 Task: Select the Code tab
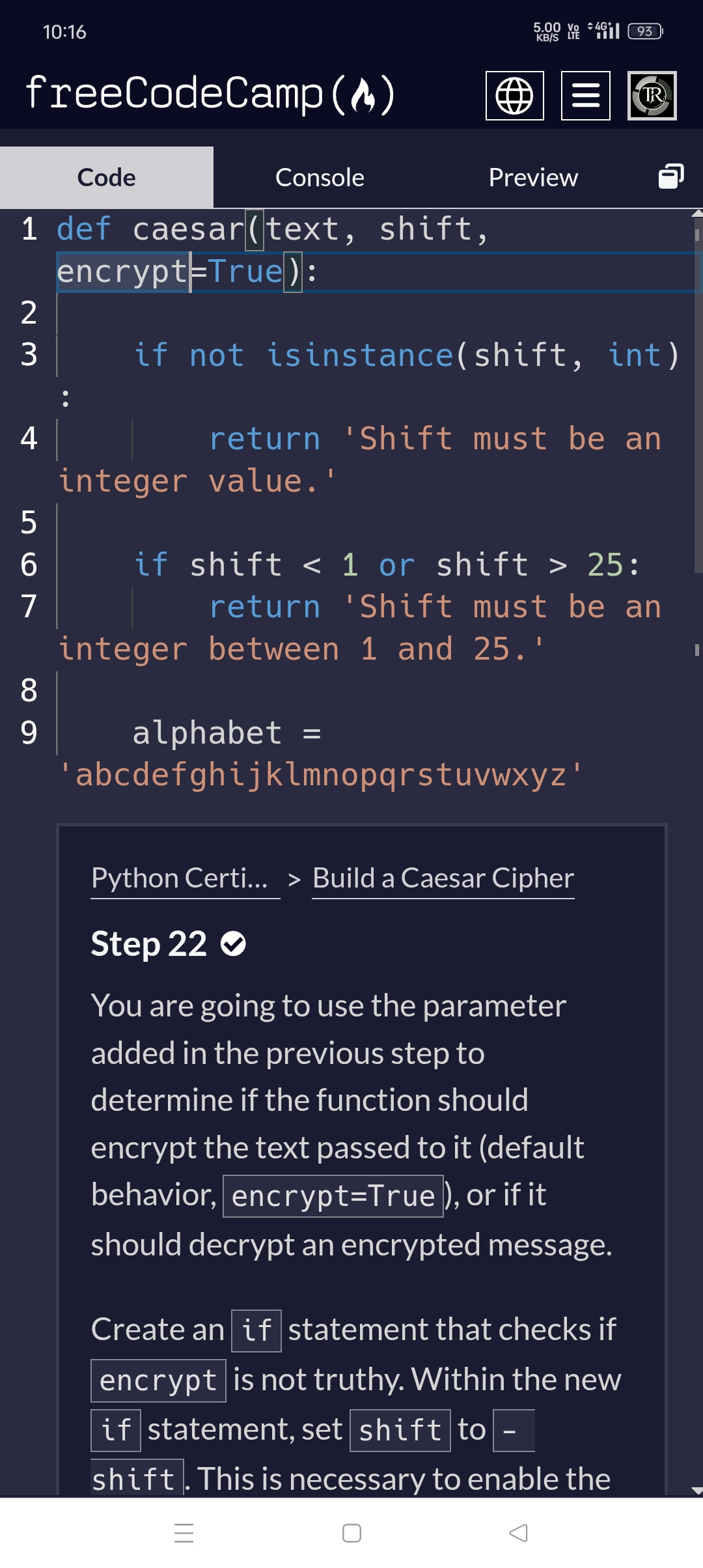pos(107,177)
